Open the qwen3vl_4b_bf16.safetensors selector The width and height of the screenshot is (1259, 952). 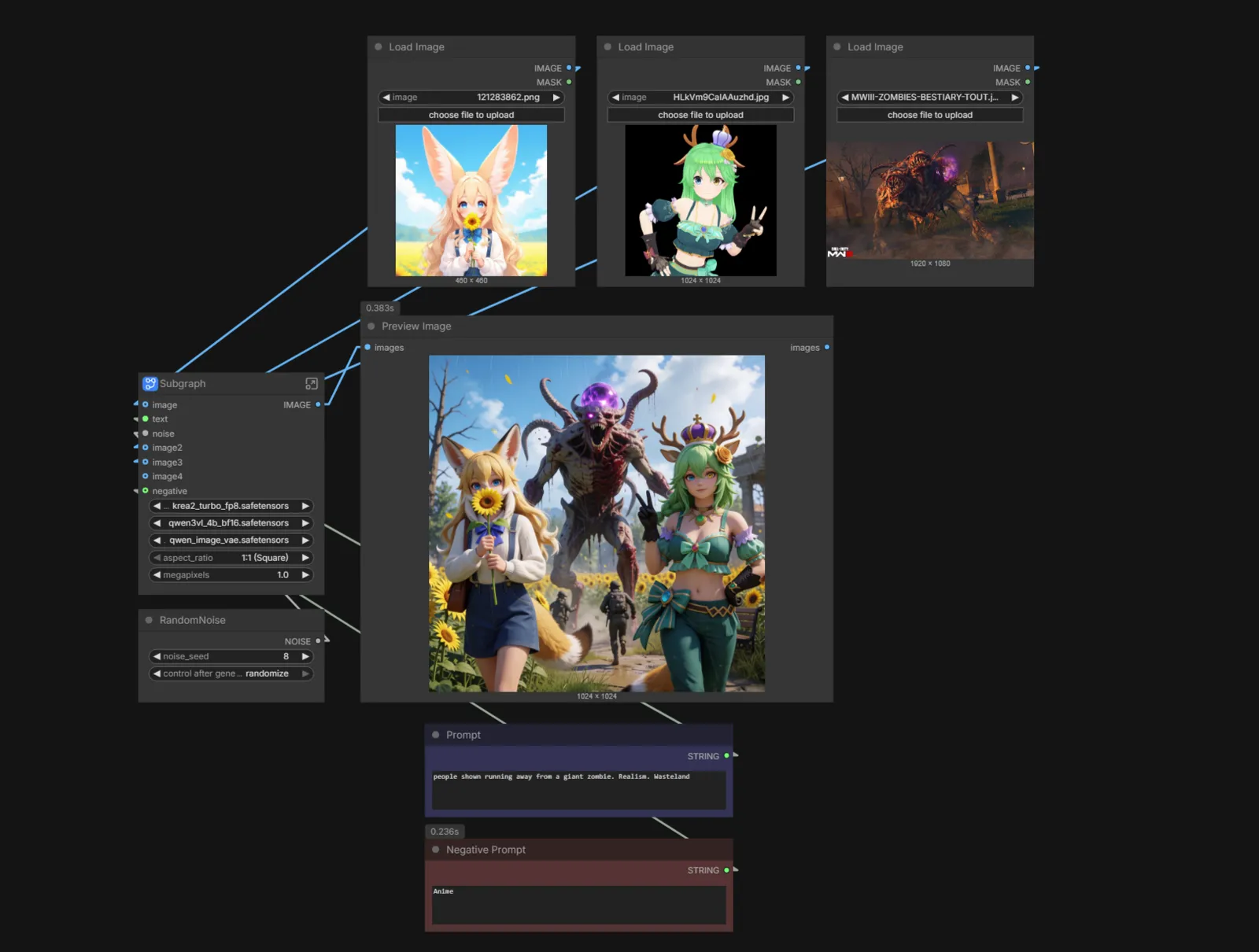[x=231, y=523]
